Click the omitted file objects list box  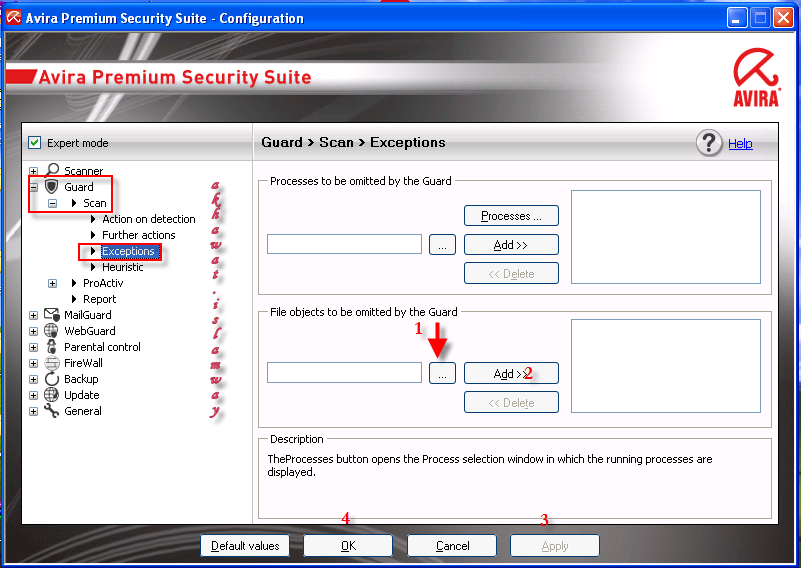point(666,366)
